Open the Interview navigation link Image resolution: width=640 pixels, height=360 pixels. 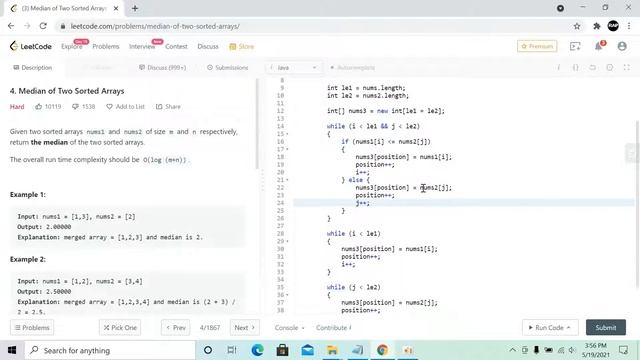coord(142,47)
